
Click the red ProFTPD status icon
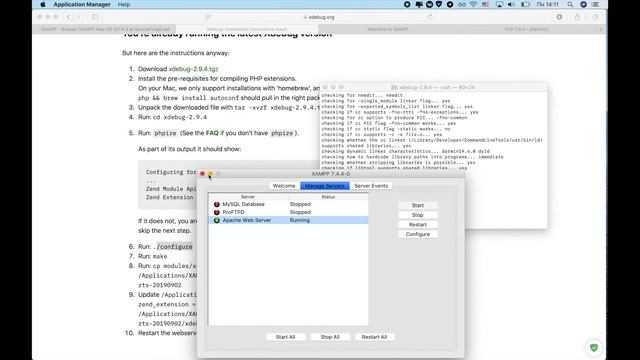217,212
